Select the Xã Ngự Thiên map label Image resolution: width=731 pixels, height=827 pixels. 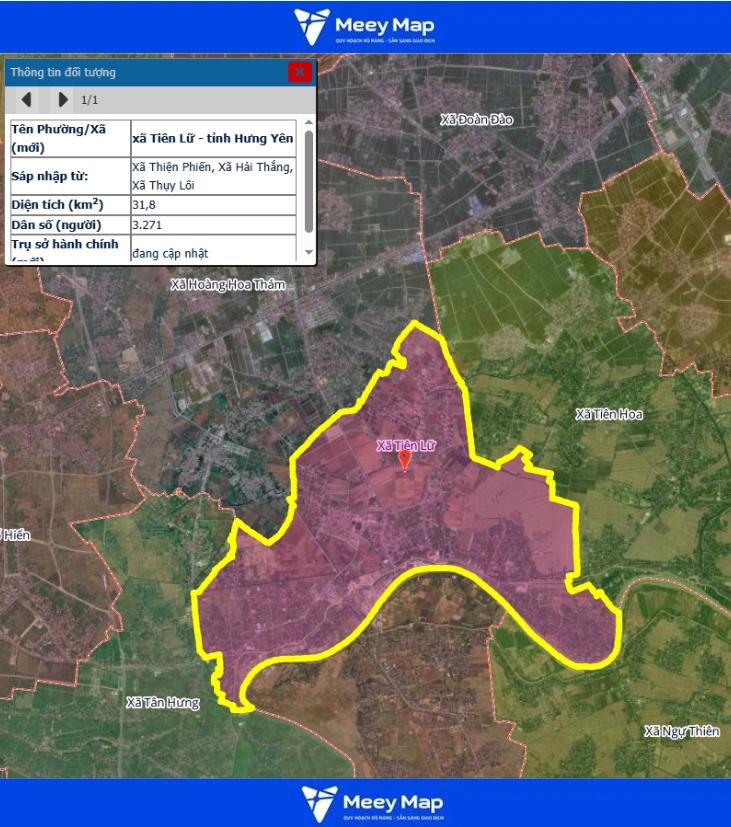682,731
